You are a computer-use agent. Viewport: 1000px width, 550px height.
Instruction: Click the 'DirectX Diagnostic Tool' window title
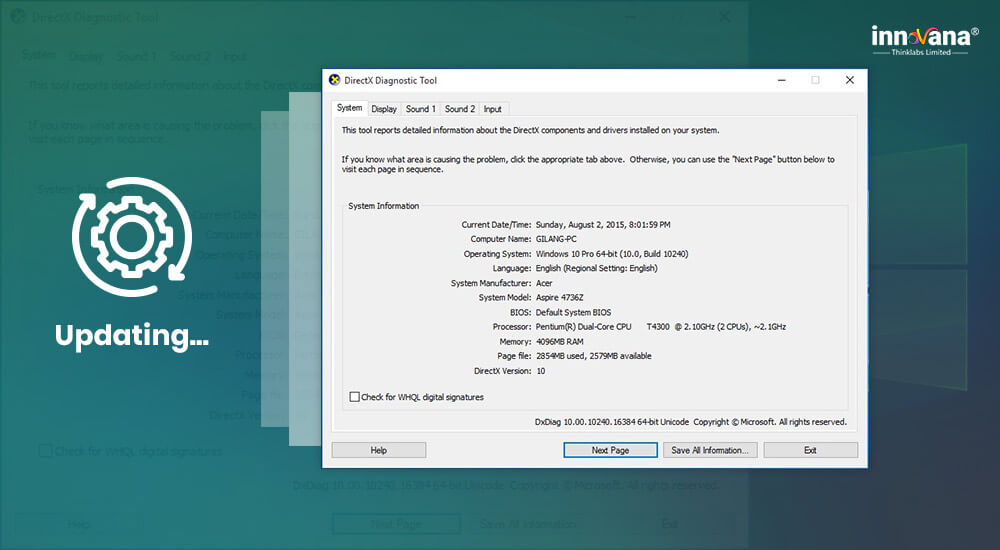point(390,80)
